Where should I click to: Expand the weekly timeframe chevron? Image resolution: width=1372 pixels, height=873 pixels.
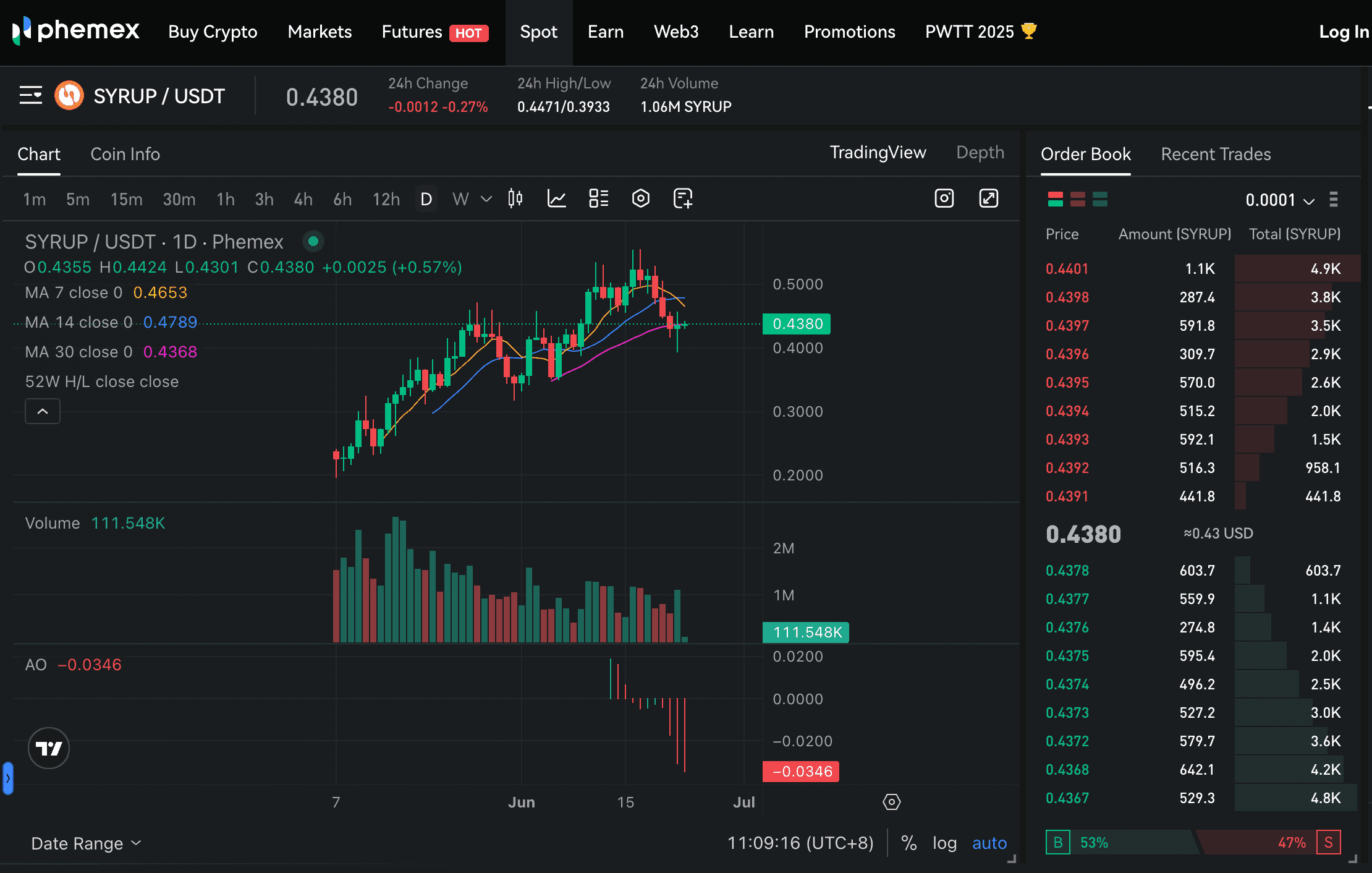point(486,199)
